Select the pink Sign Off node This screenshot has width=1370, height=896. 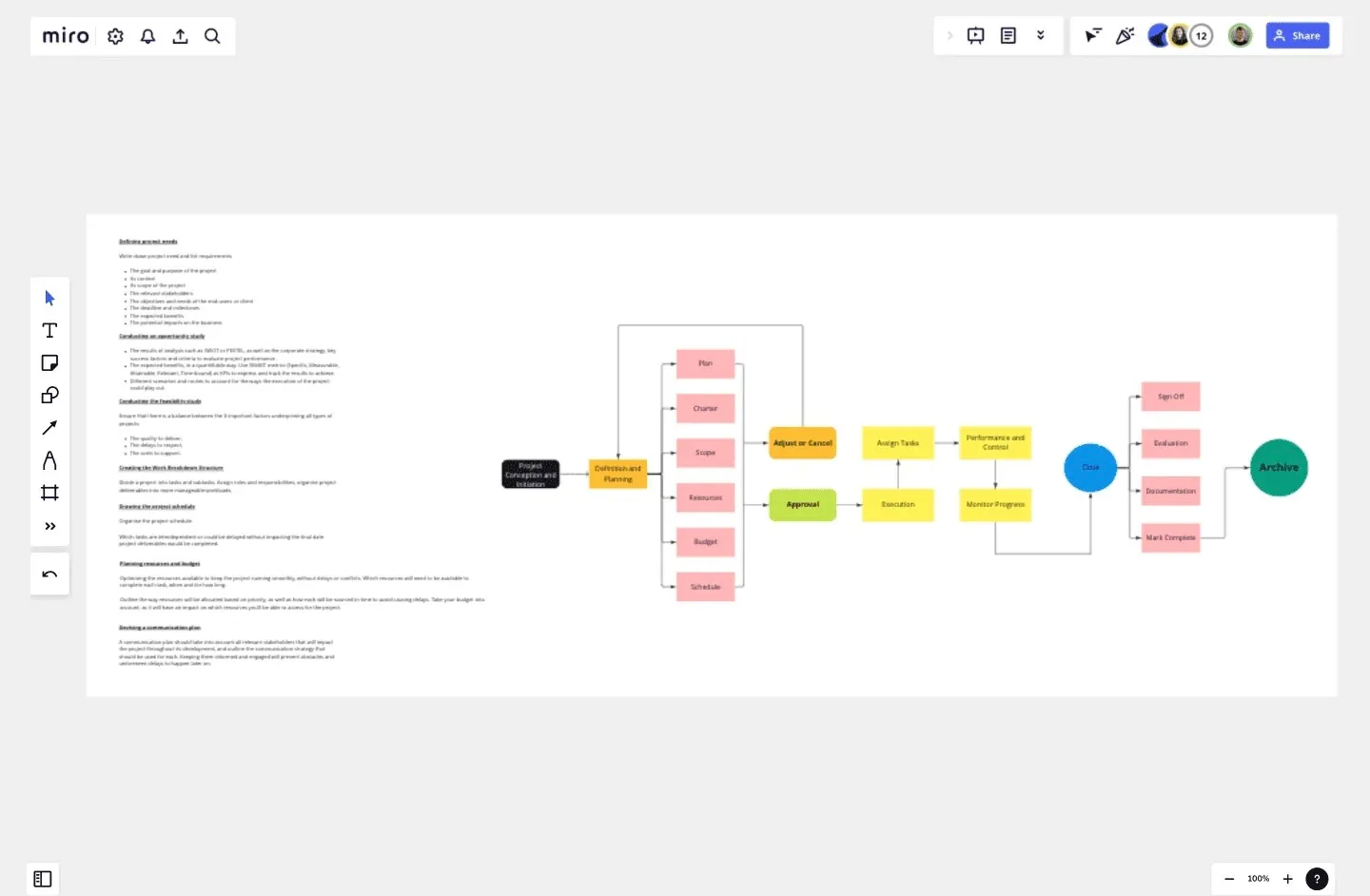pyautogui.click(x=1170, y=397)
